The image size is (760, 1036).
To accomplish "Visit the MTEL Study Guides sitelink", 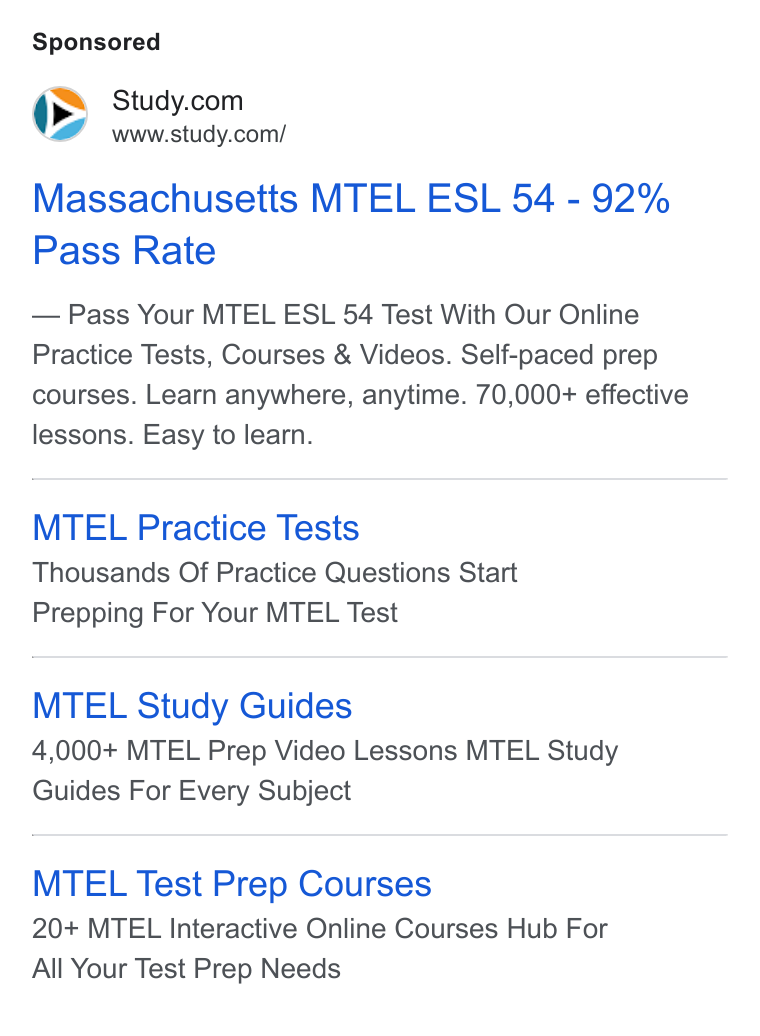I will 192,705.
